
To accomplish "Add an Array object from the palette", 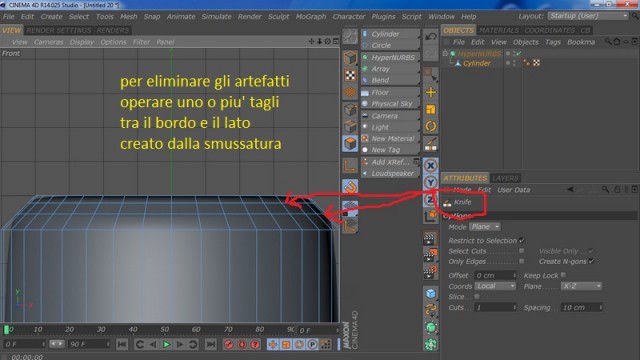I will click(390, 69).
